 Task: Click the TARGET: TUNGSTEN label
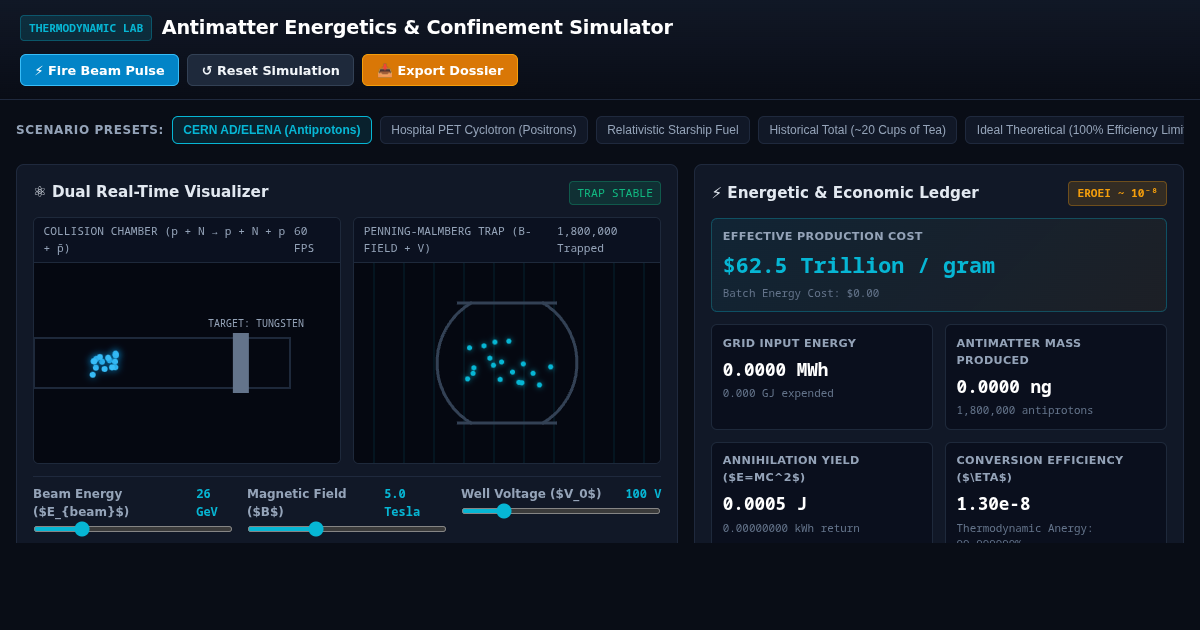(x=256, y=324)
